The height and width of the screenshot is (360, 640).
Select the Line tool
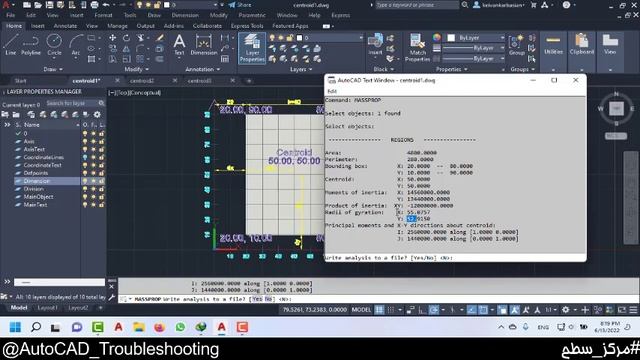(x=11, y=45)
